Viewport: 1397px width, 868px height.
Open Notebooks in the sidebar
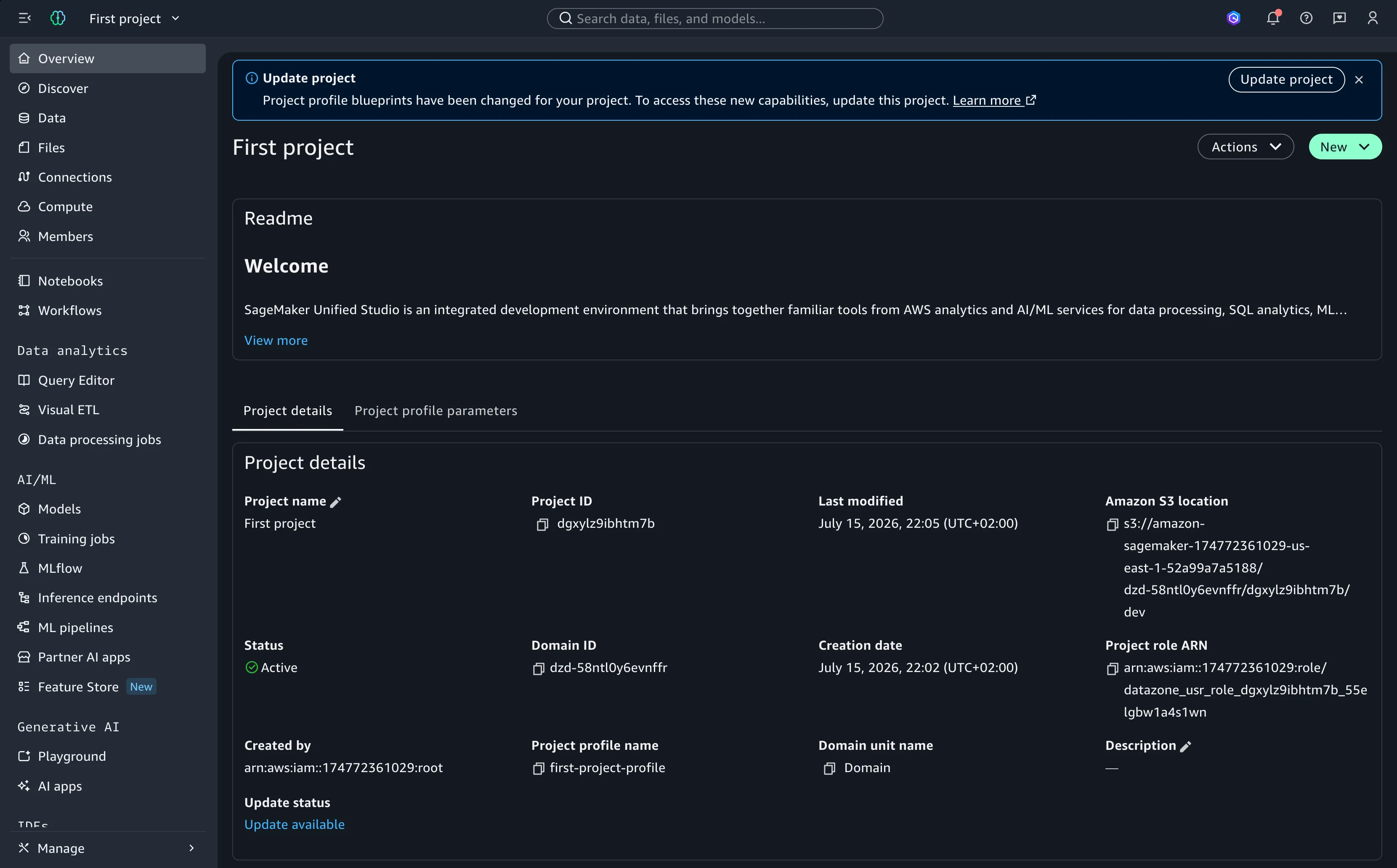[107, 281]
